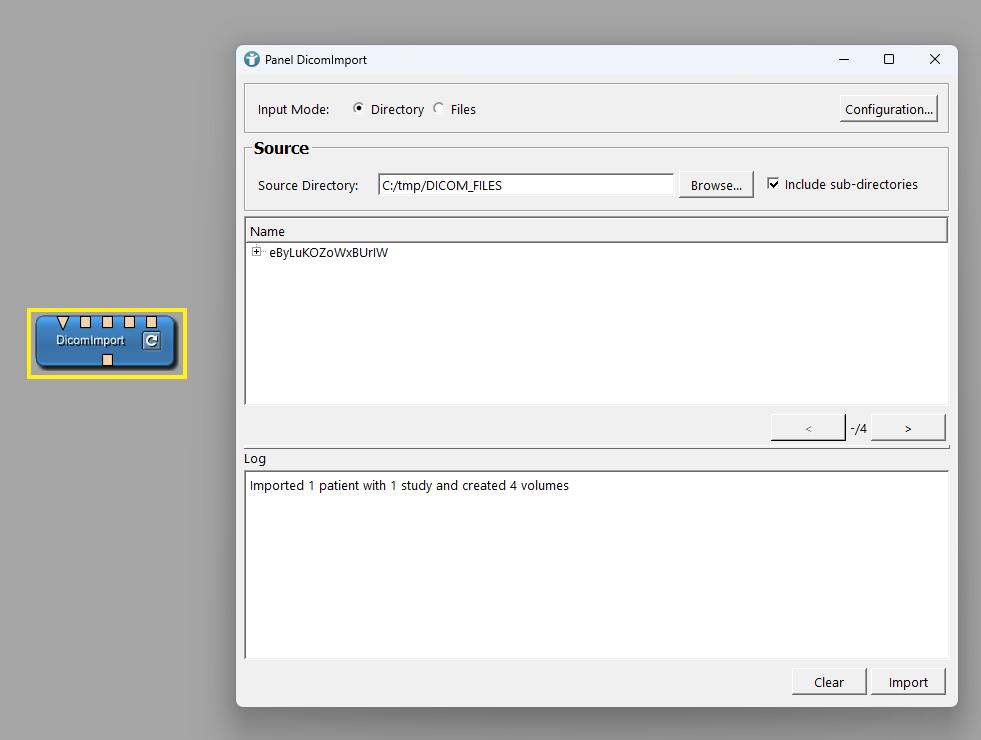Click the triangle input connector on DicomImport module
The width and height of the screenshot is (981, 740).
tap(63, 322)
